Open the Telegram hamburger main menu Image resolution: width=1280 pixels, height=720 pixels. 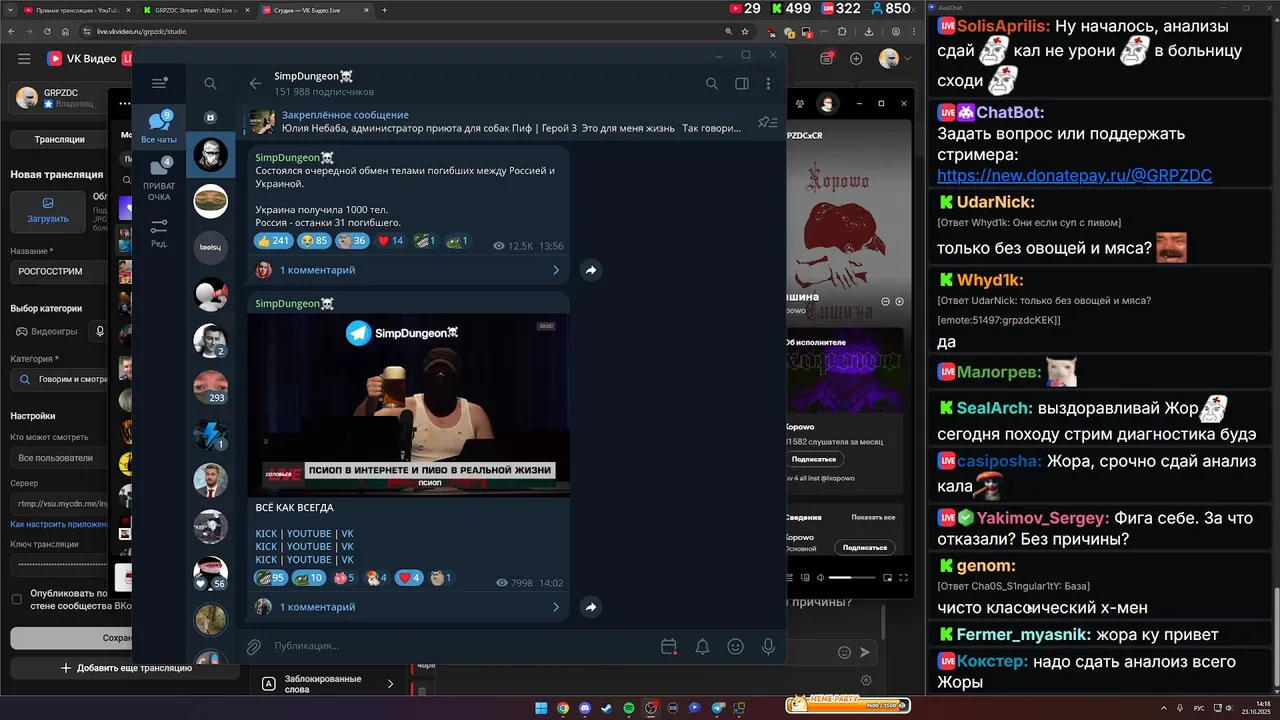[159, 84]
